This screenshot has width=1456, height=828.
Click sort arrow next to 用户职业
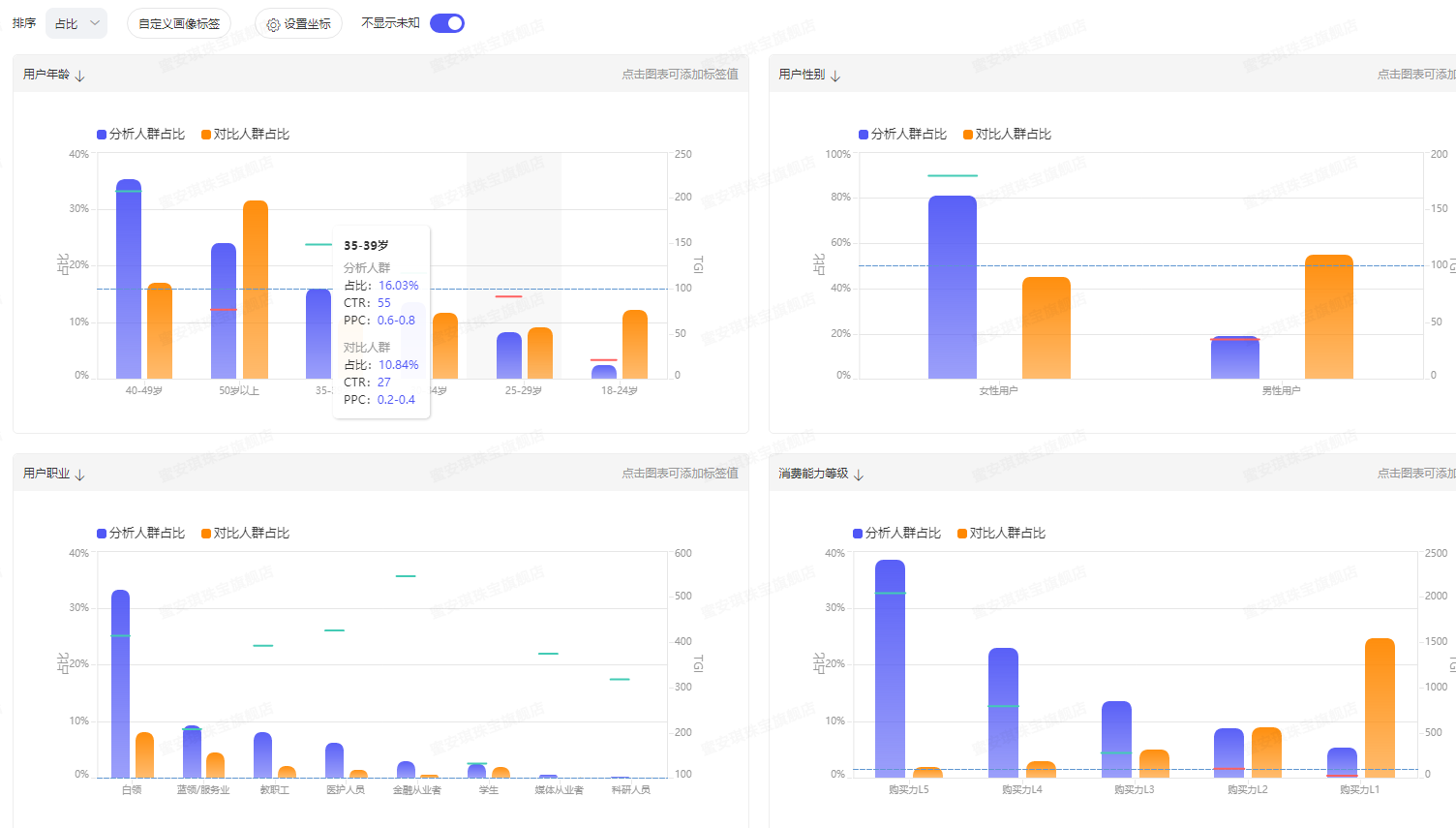tap(80, 475)
